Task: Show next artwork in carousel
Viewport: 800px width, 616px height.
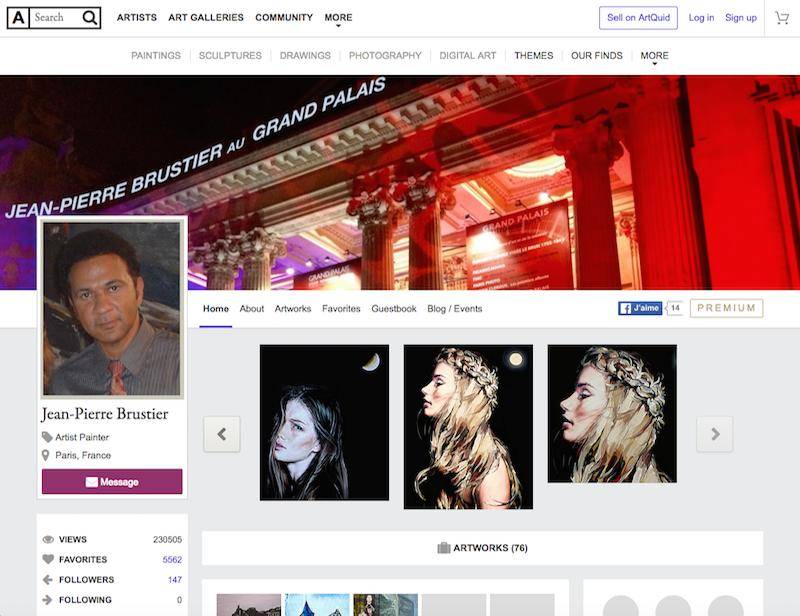Action: coord(715,434)
